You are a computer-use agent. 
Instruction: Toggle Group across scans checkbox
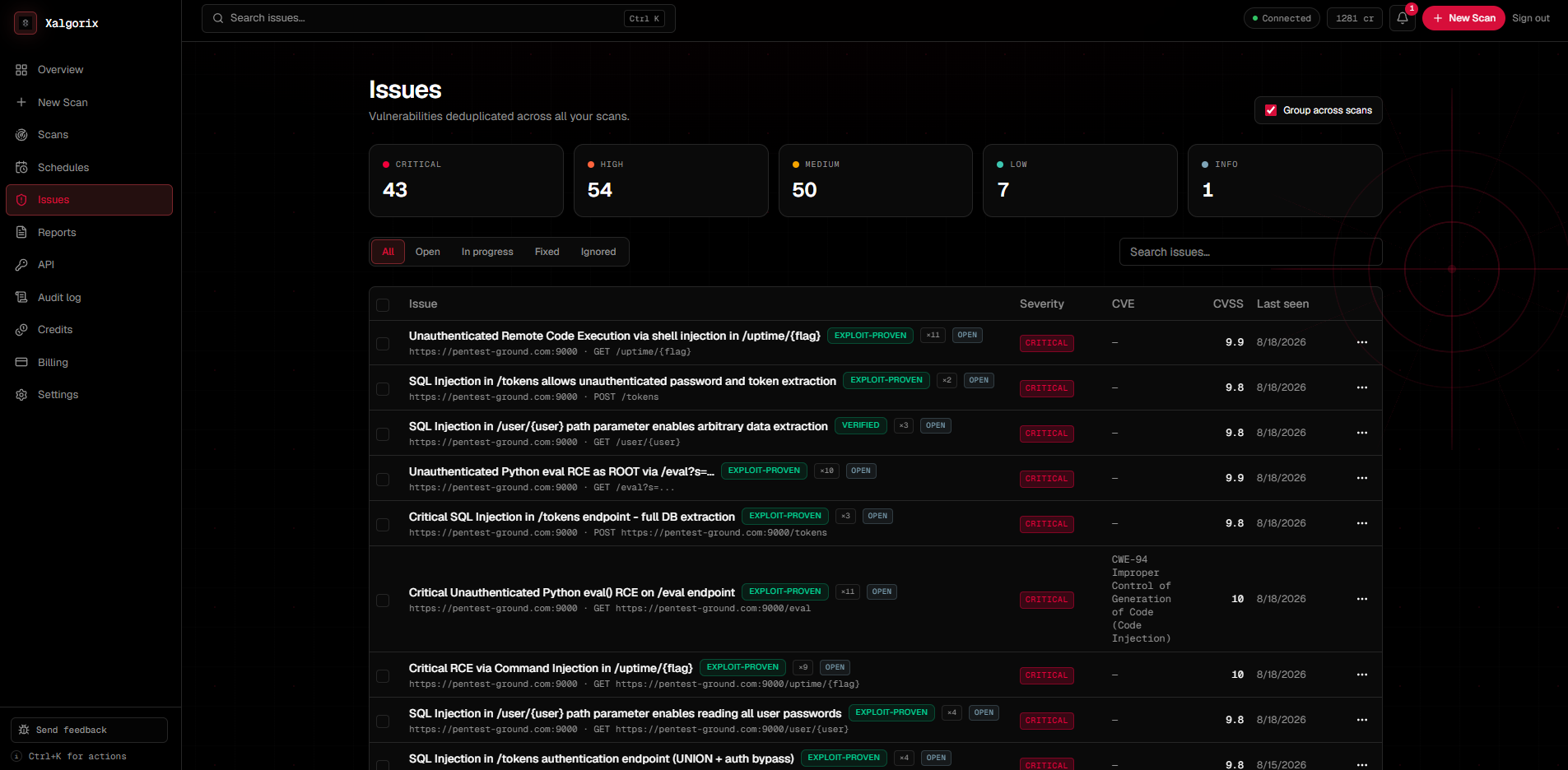1271,110
